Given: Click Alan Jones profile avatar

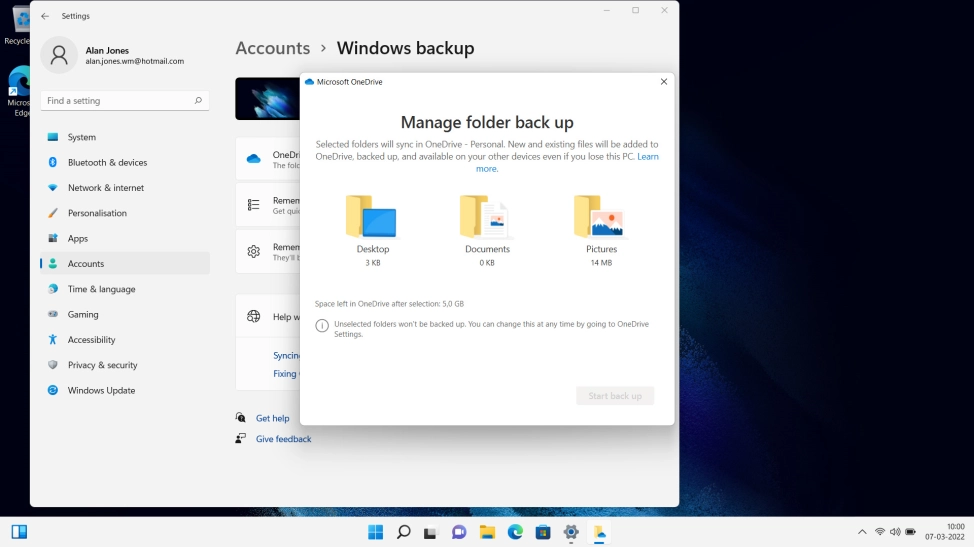Looking at the screenshot, I should [59, 55].
